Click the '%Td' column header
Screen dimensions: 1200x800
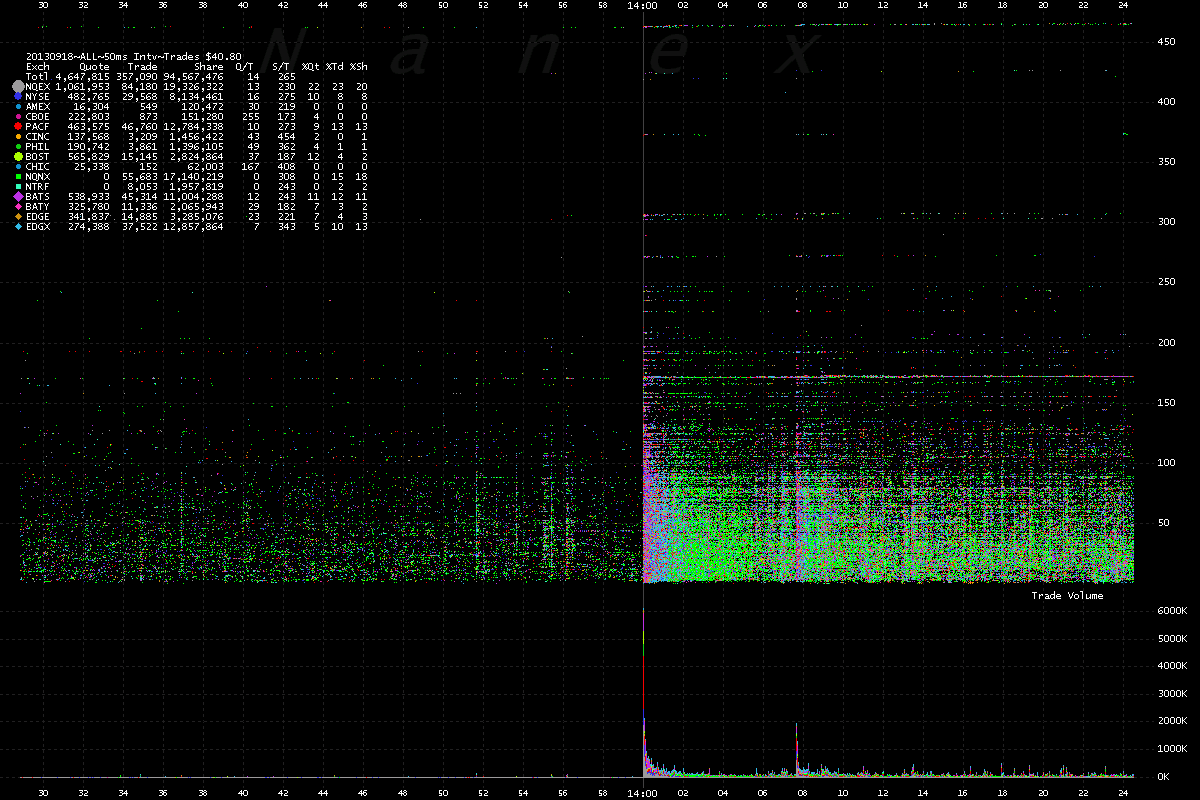pos(334,67)
